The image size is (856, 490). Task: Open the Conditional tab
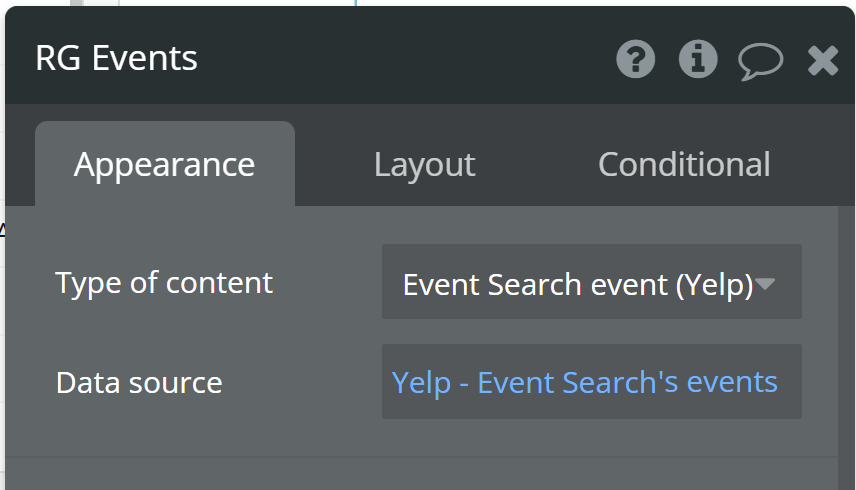(684, 164)
